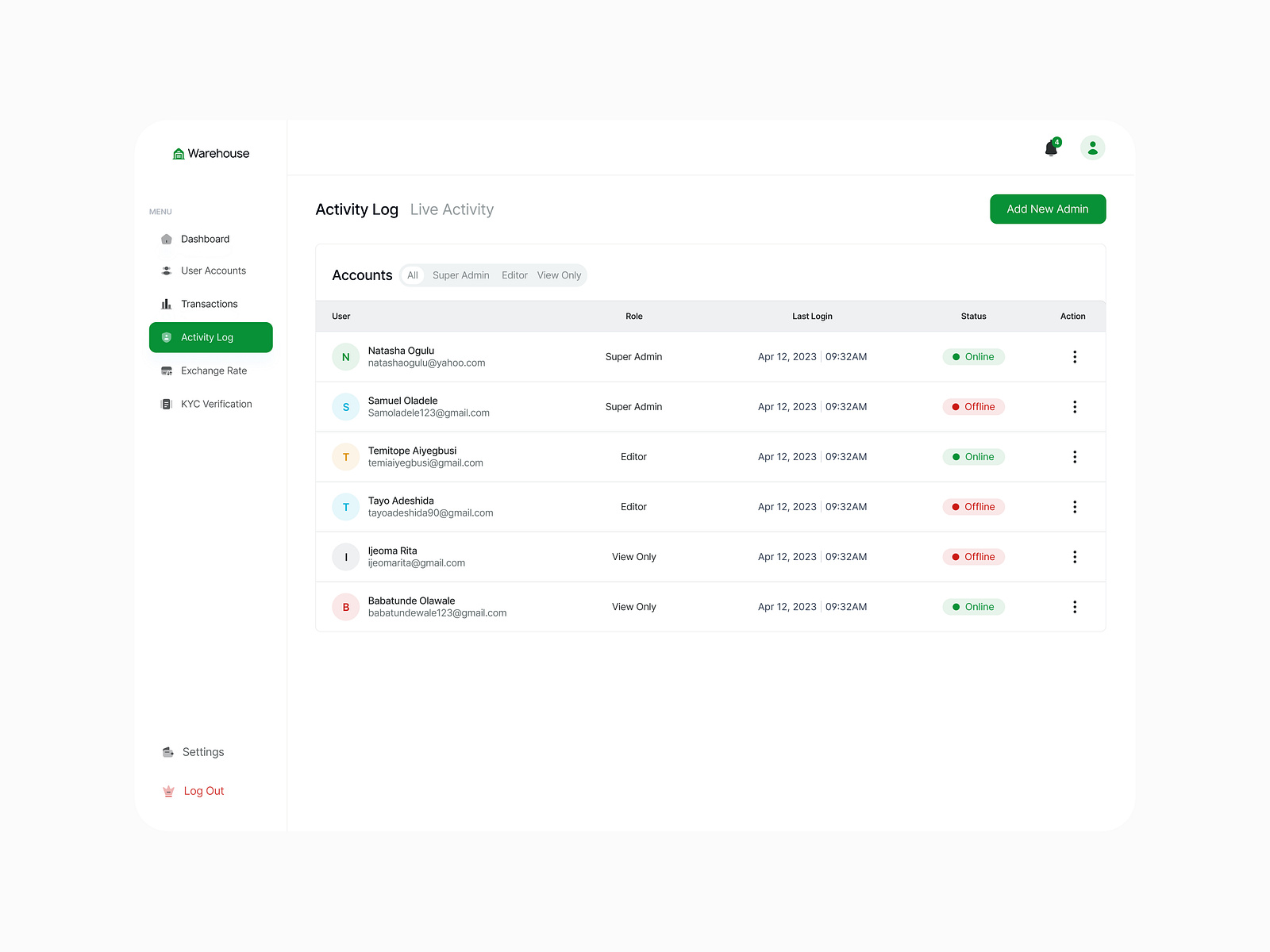Open actions menu for Ijeoma Rita

(1075, 557)
